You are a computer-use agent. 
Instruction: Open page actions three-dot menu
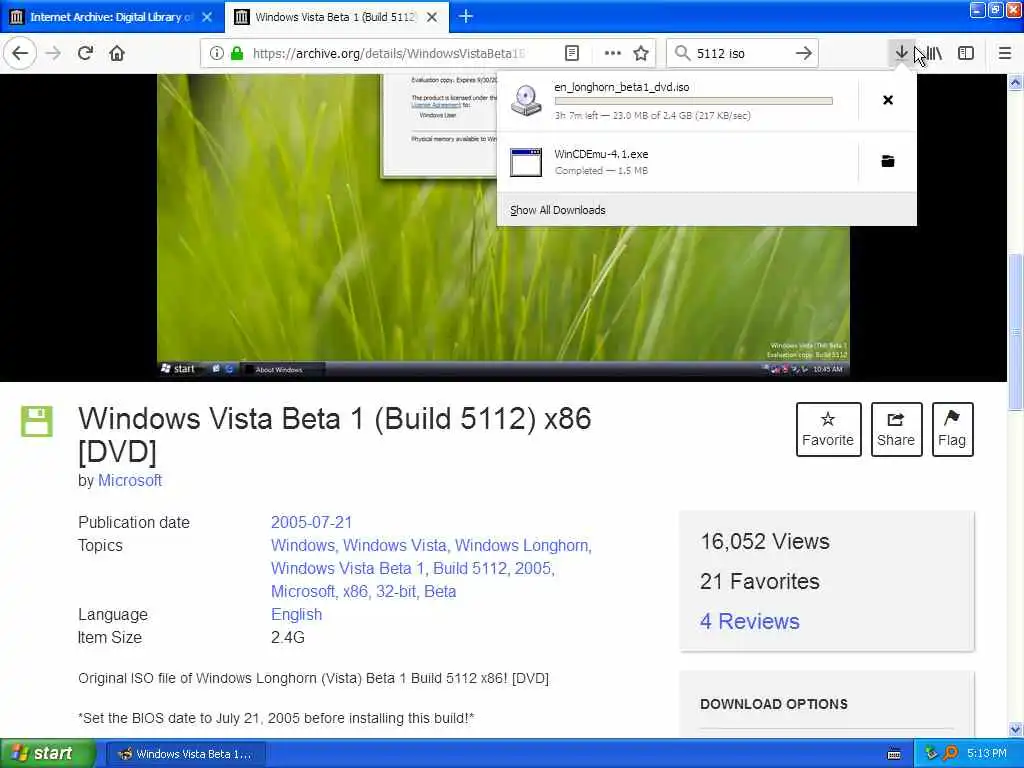tap(612, 53)
